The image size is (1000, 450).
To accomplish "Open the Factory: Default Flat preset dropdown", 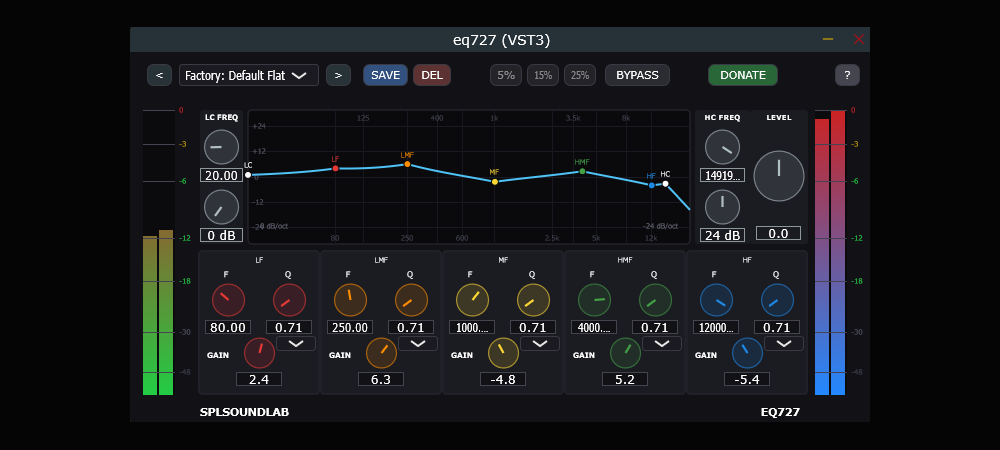I will (249, 75).
